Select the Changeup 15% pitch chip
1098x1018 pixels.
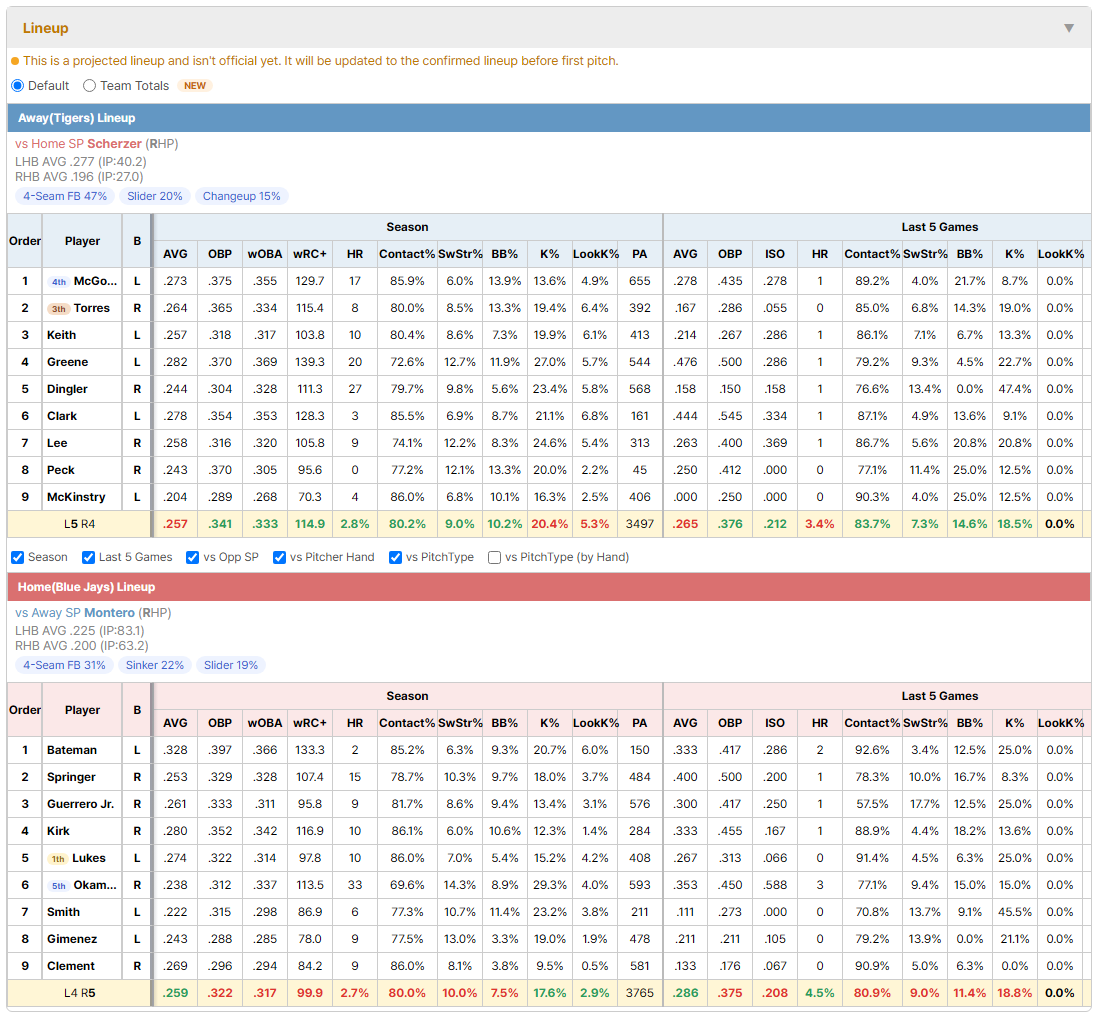[x=242, y=196]
